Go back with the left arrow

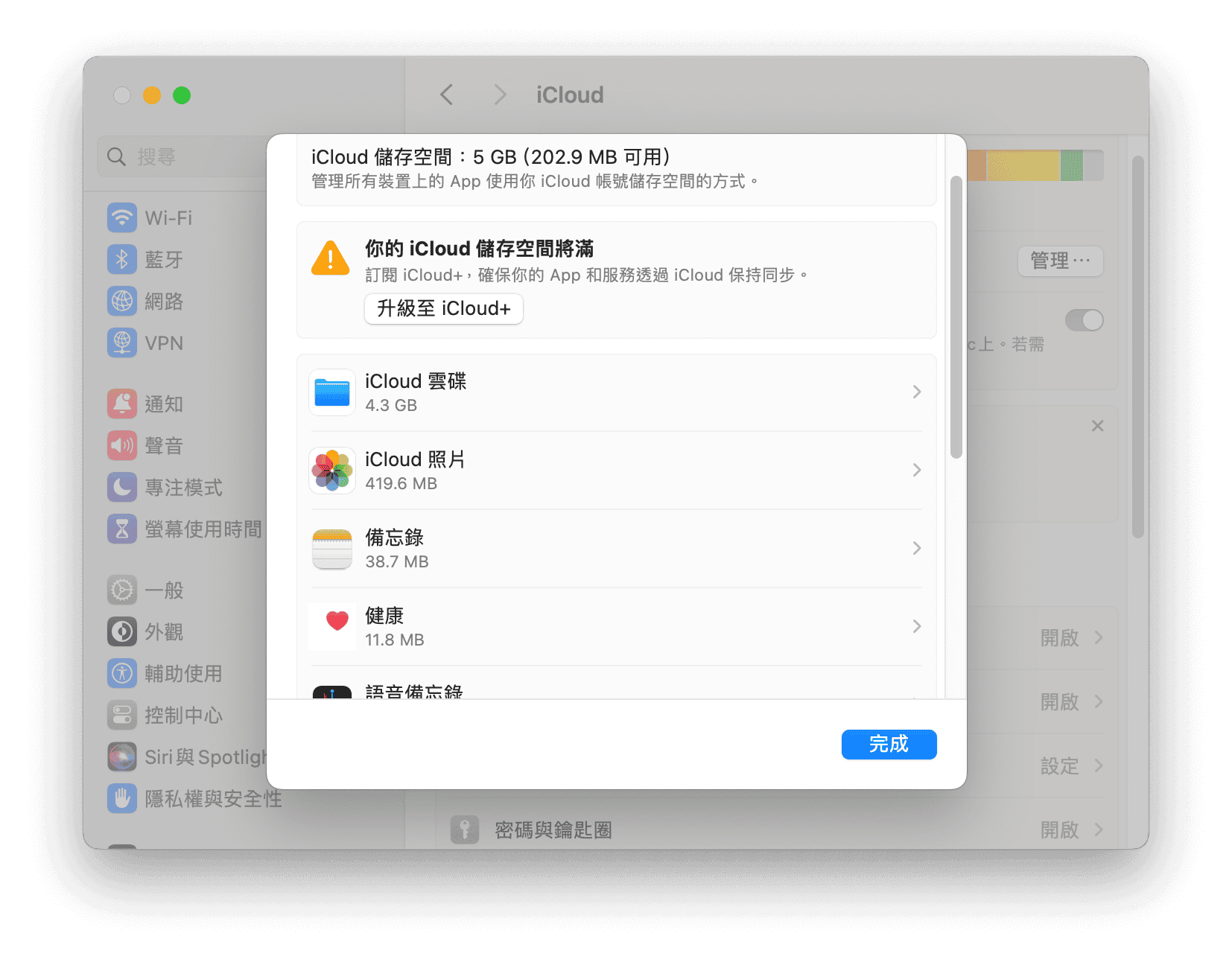click(x=447, y=95)
